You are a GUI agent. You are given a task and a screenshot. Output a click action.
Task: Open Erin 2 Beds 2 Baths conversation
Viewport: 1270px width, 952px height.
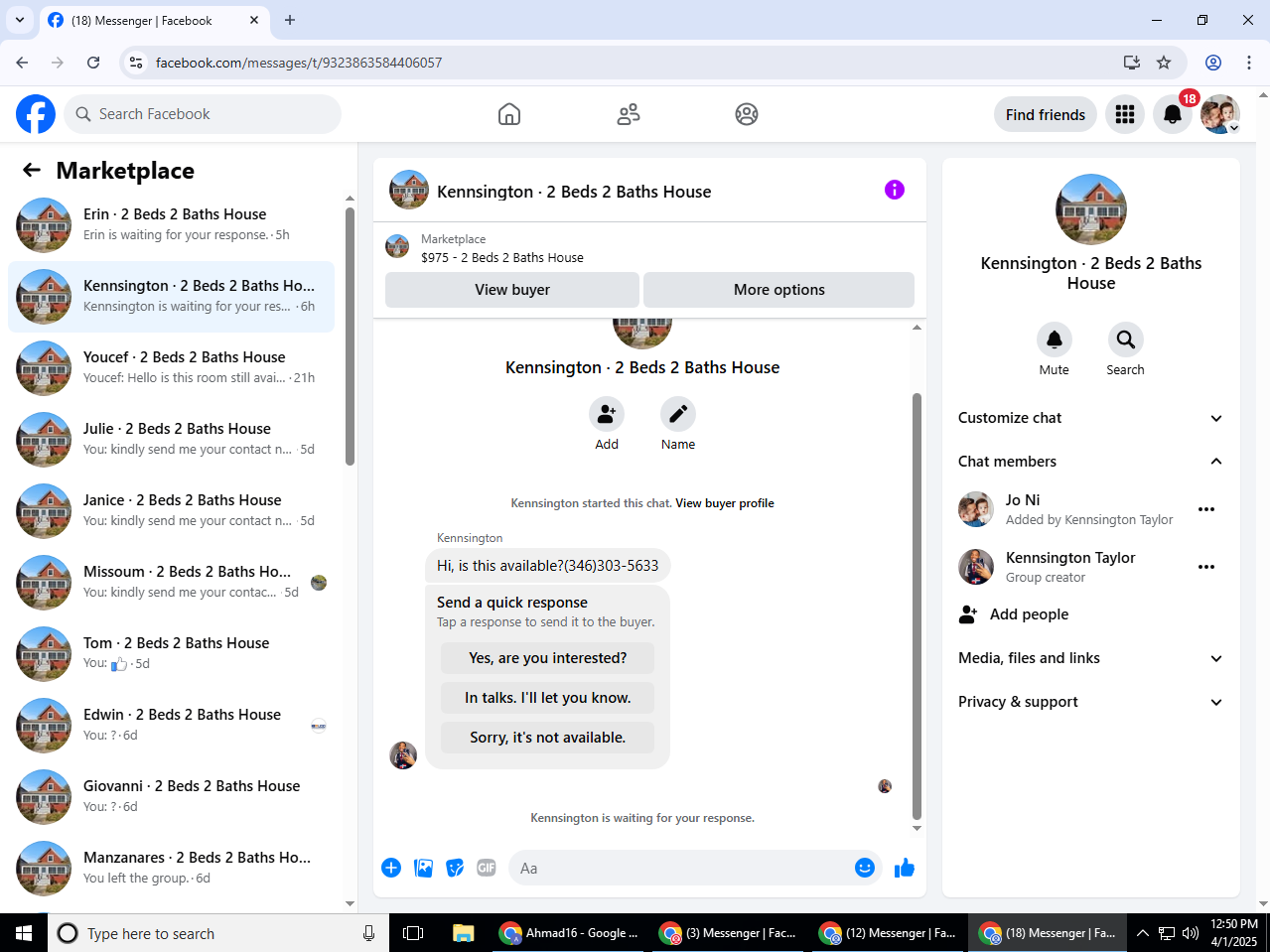[172, 225]
